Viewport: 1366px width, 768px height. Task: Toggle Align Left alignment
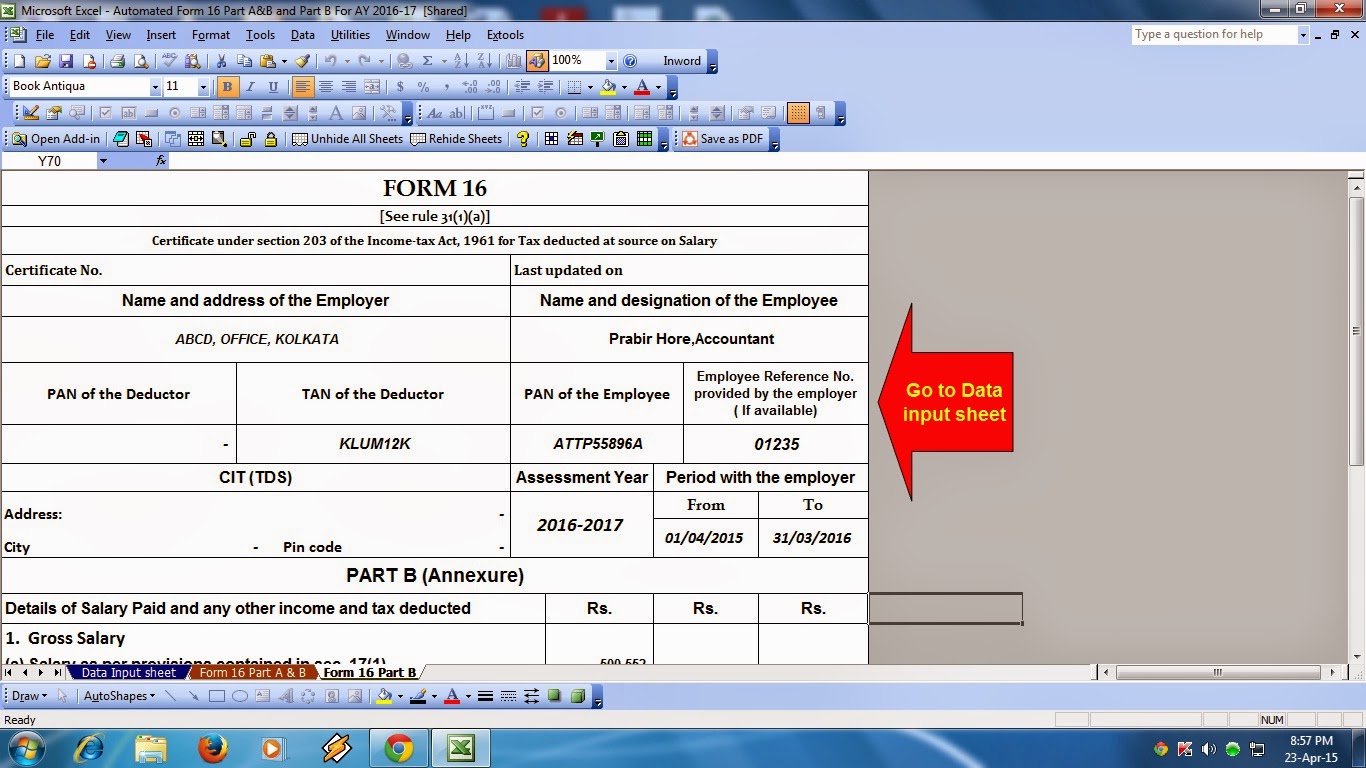point(303,87)
